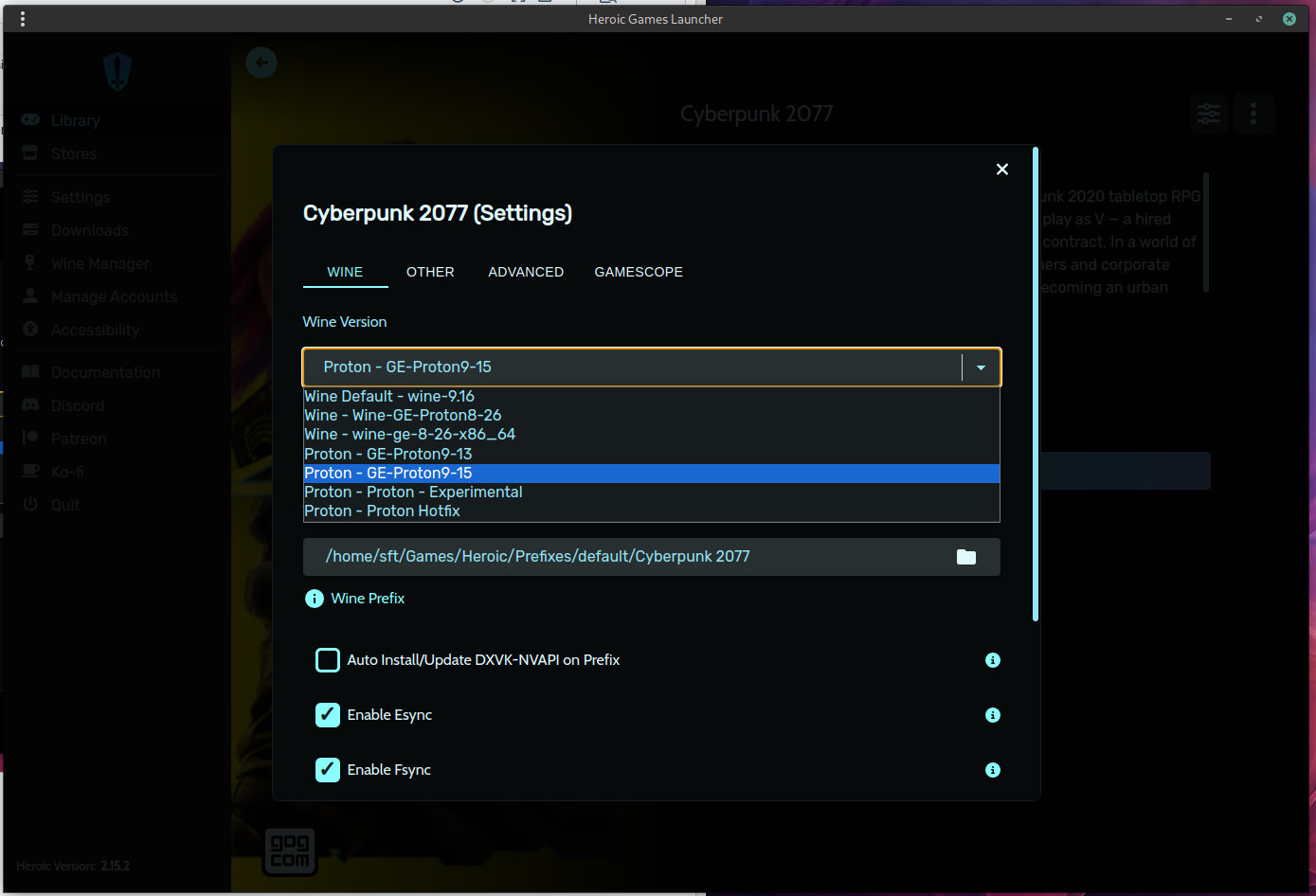1316x896 pixels.
Task: Click the Quit power icon
Action: coord(30,505)
